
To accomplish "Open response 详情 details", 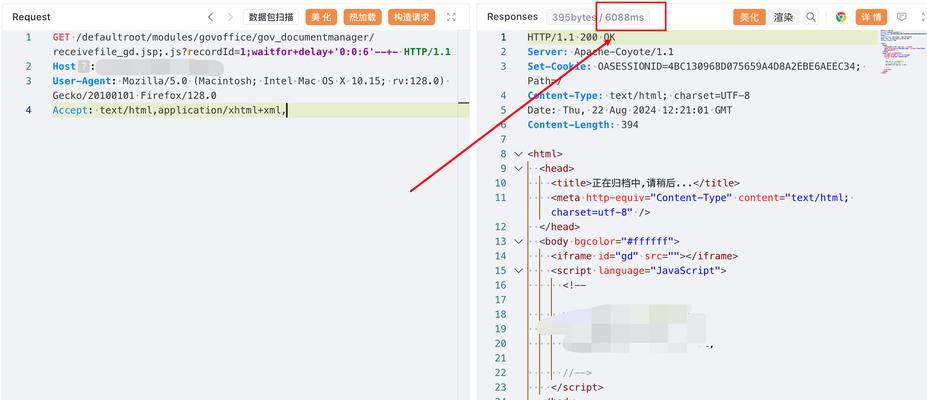I will click(871, 17).
